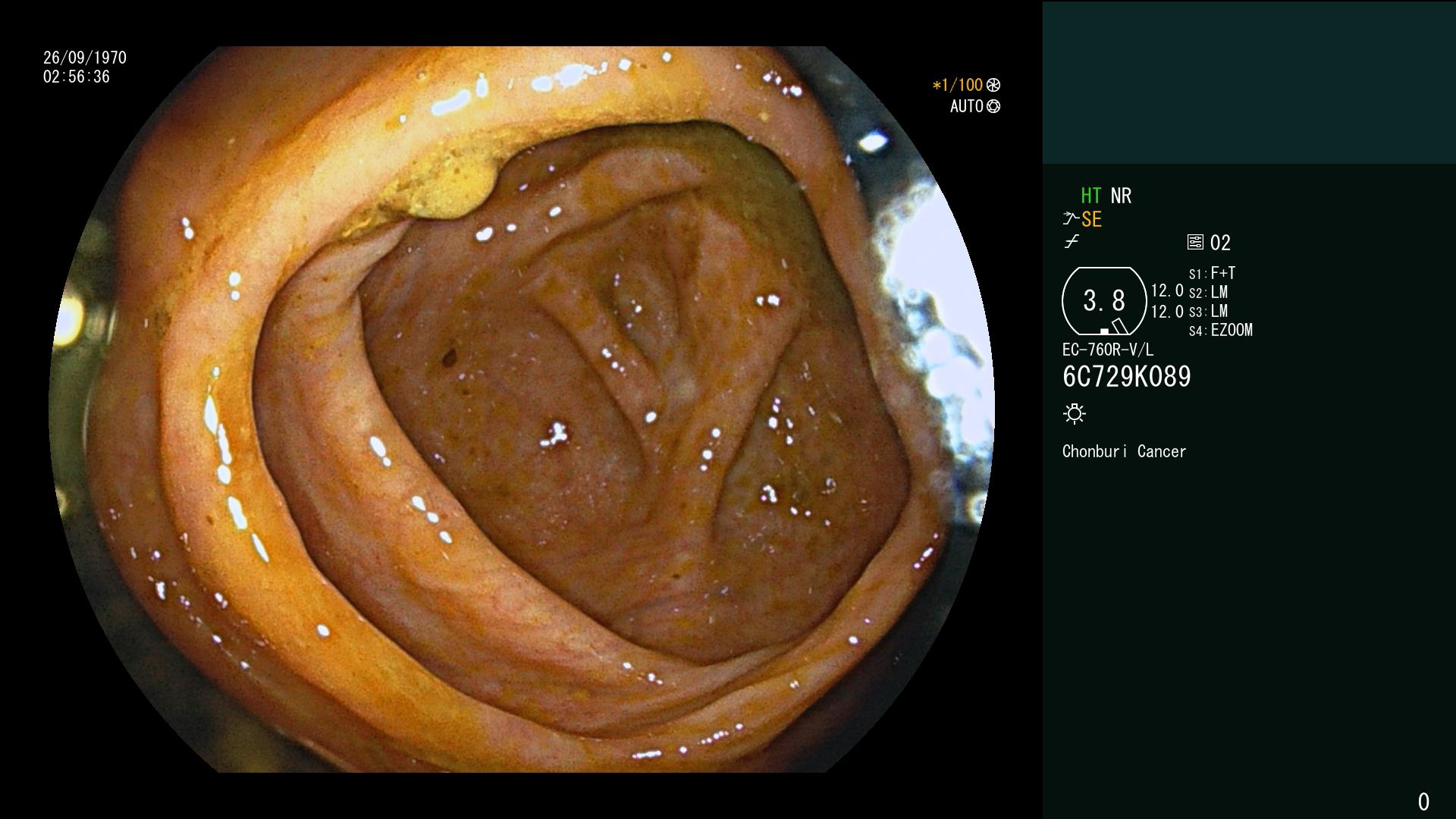Click the serial number 6C729K089

(1126, 377)
